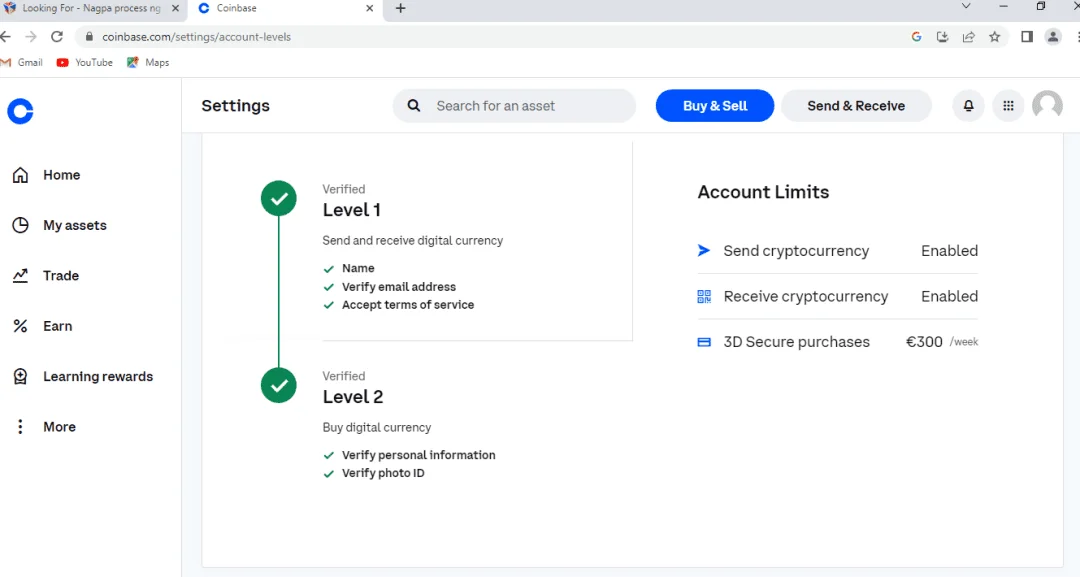Focus the Search for an asset field
The width and height of the screenshot is (1080, 577).
point(514,105)
